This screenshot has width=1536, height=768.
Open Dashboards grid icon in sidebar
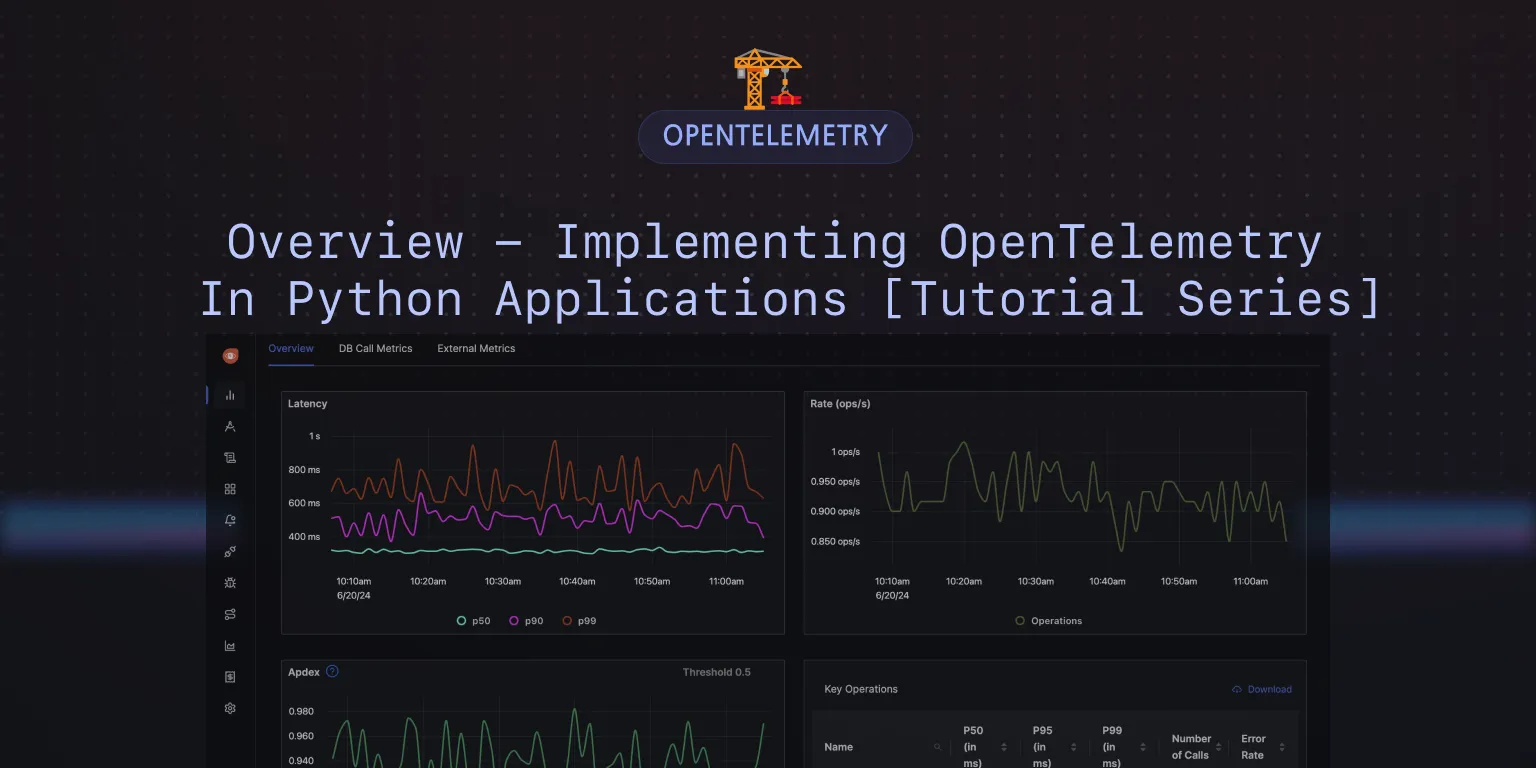click(x=230, y=489)
